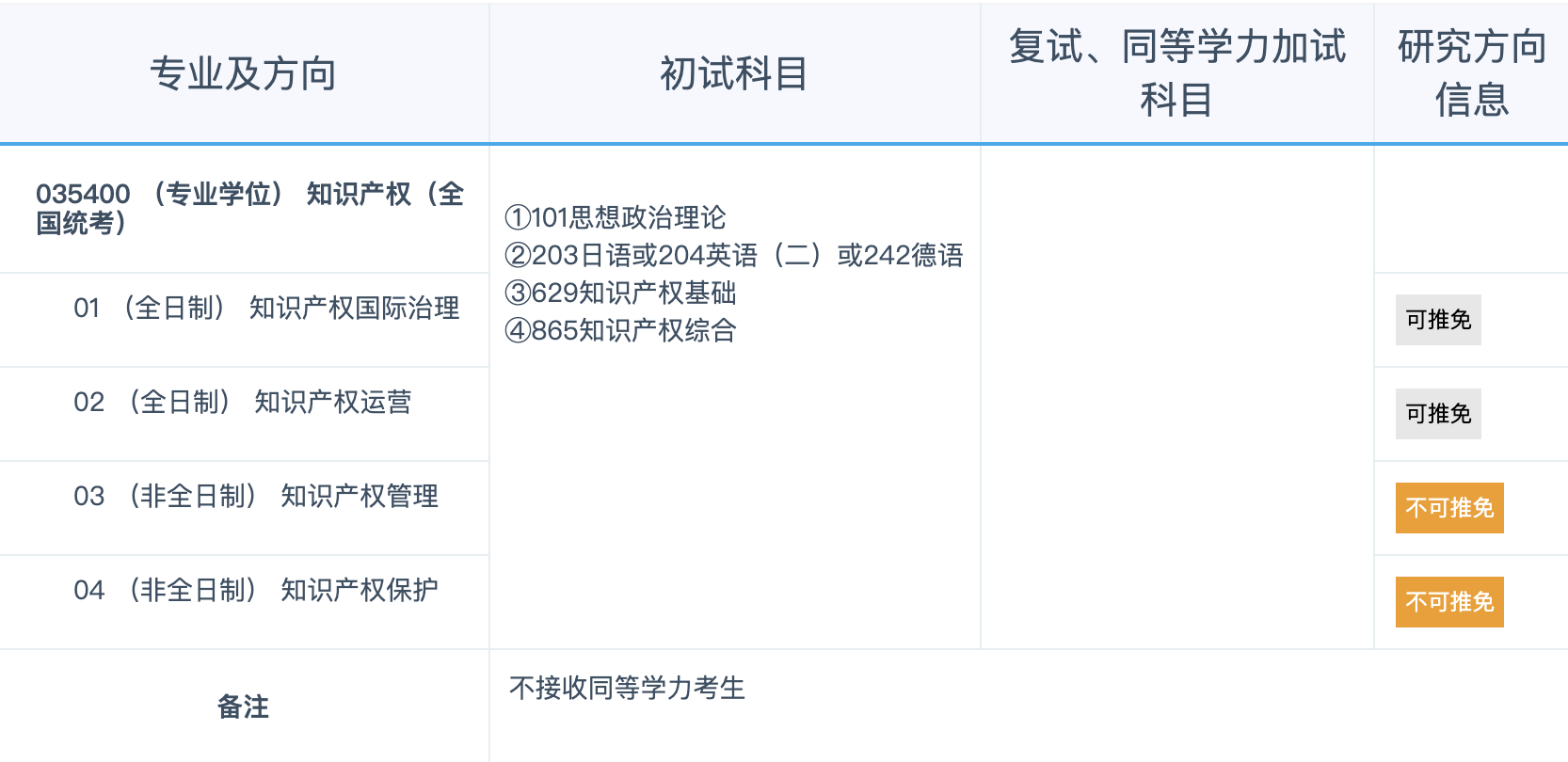Click the 研究方向信息 column header

(1471, 73)
